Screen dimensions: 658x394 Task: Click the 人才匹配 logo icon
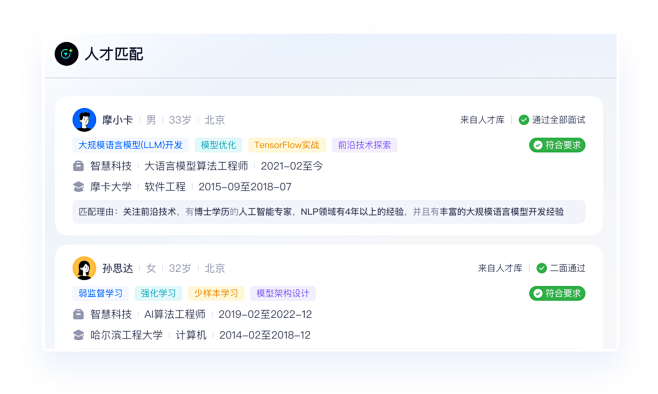pos(66,54)
